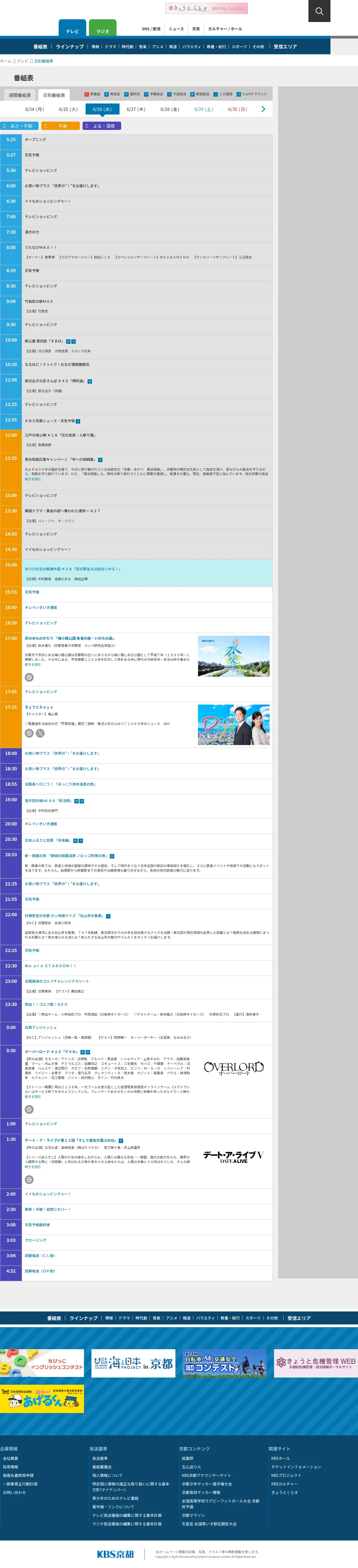Jump to 午後 time section
This screenshot has width=358, height=1568.
click(60, 126)
